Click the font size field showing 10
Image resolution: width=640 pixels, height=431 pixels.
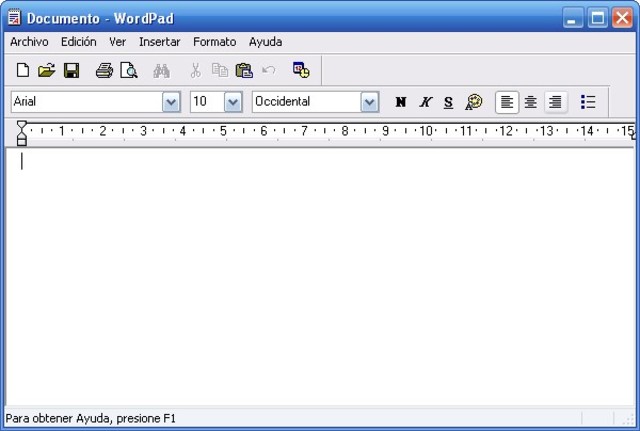click(207, 102)
